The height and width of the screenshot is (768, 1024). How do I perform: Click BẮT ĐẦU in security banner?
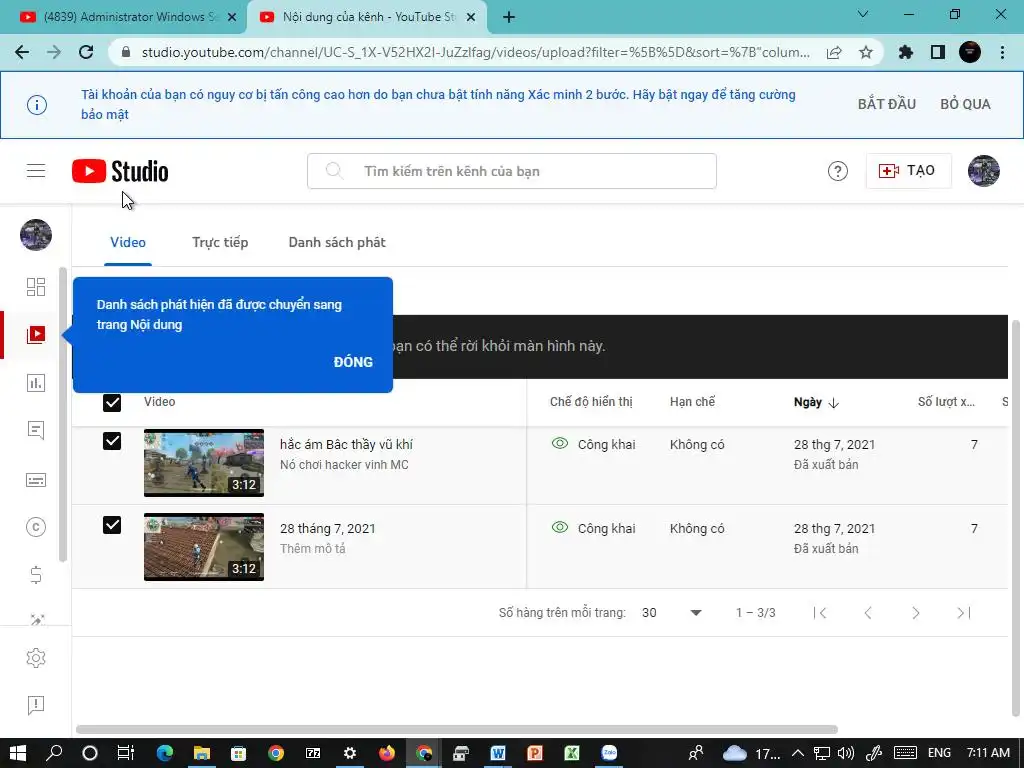(886, 104)
